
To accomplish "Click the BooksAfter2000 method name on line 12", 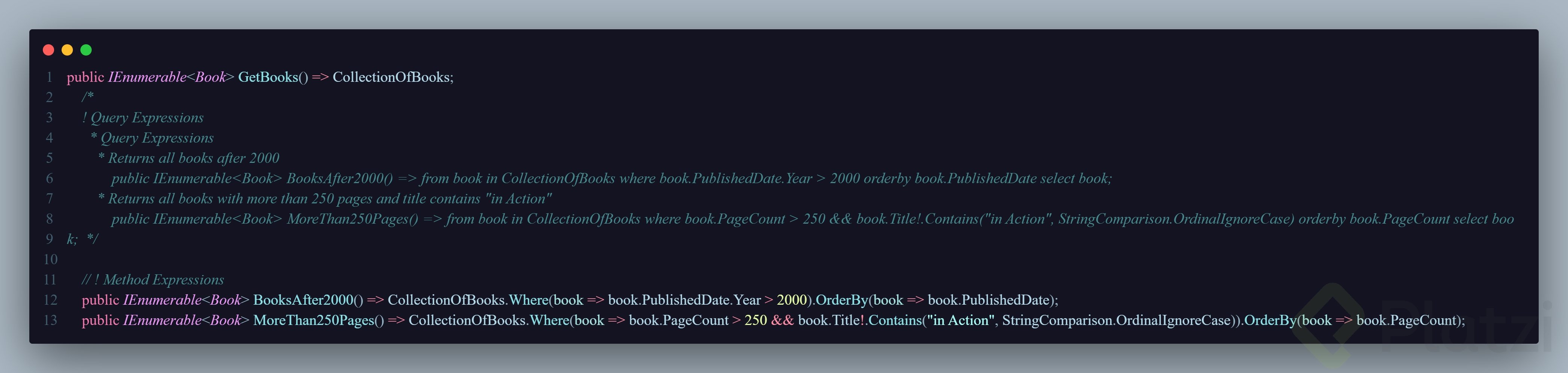I will point(303,300).
